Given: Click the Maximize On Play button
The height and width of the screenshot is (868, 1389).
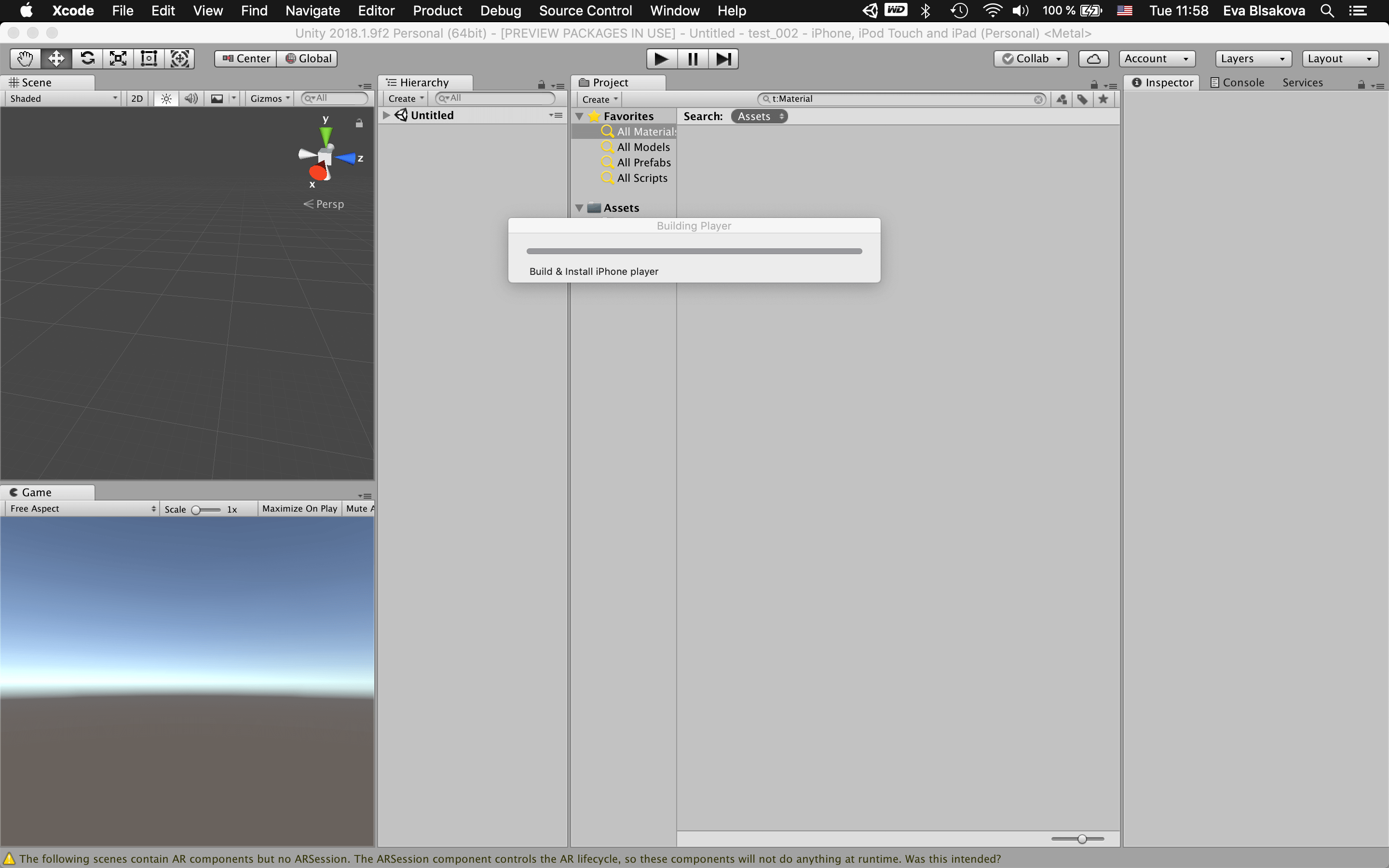Looking at the screenshot, I should pyautogui.click(x=299, y=509).
